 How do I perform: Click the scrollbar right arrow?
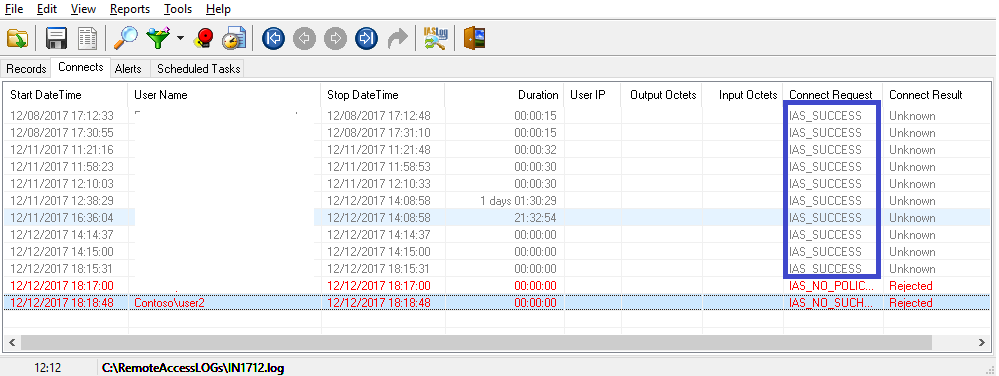tap(981, 343)
